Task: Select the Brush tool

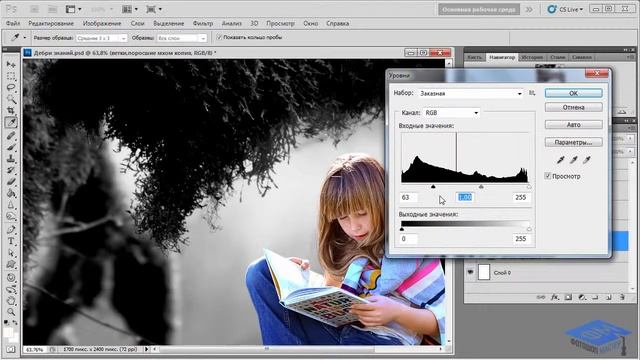Action: 11,147
